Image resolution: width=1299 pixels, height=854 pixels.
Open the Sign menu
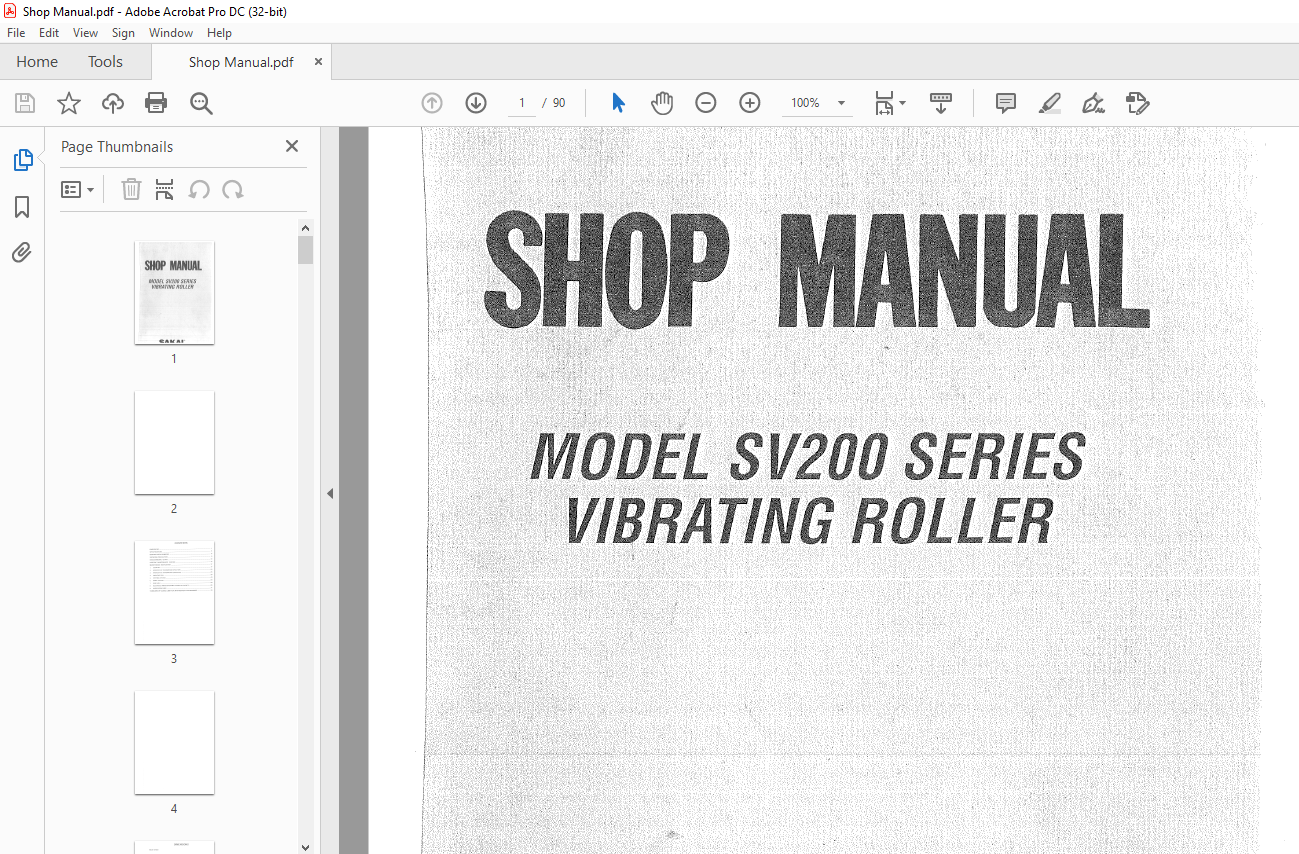coord(123,33)
